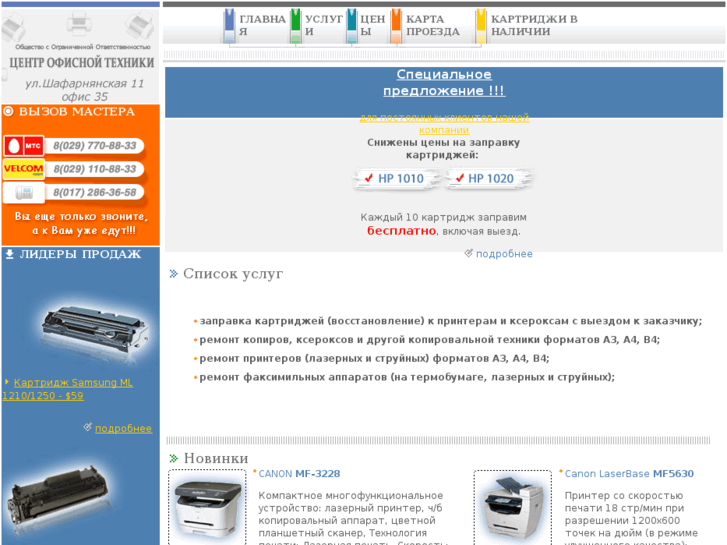Click the Новинки heading
Screen dimensions: 727x545
(x=216, y=458)
